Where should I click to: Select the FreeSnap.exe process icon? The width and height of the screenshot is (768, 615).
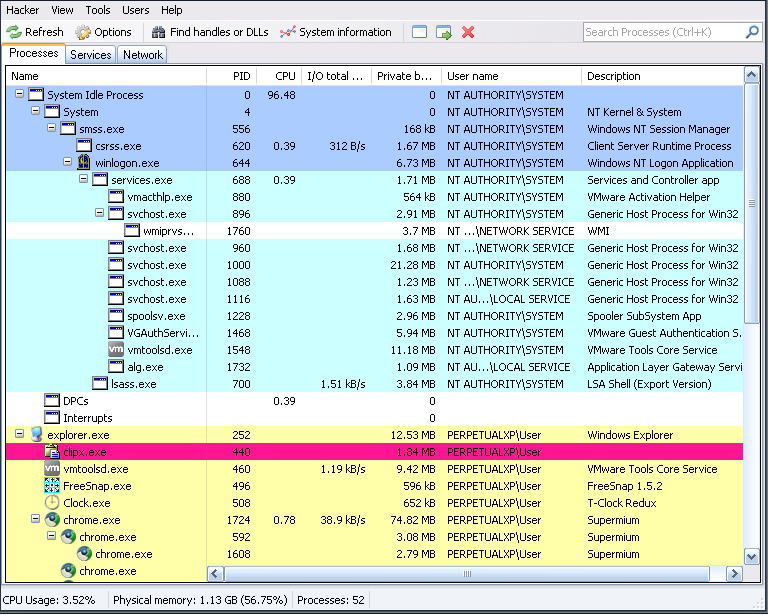[52, 486]
